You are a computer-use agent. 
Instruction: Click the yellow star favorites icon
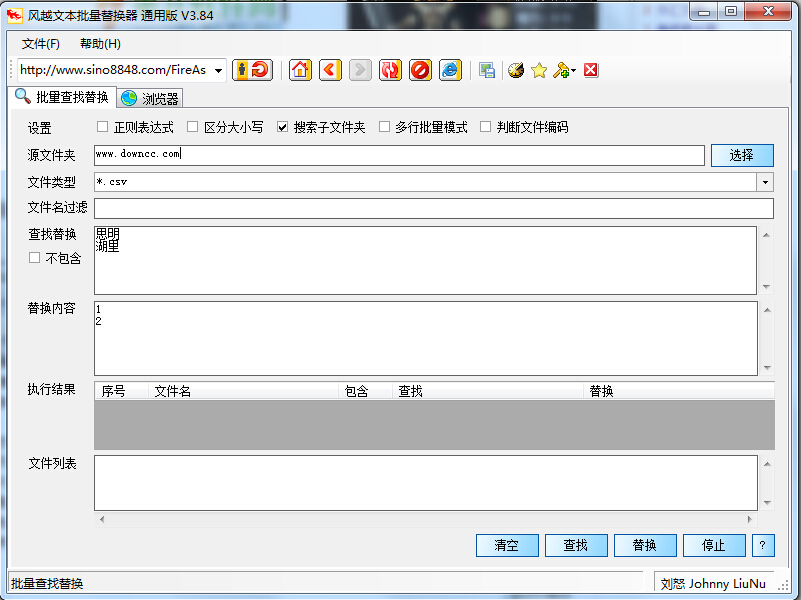[x=539, y=70]
